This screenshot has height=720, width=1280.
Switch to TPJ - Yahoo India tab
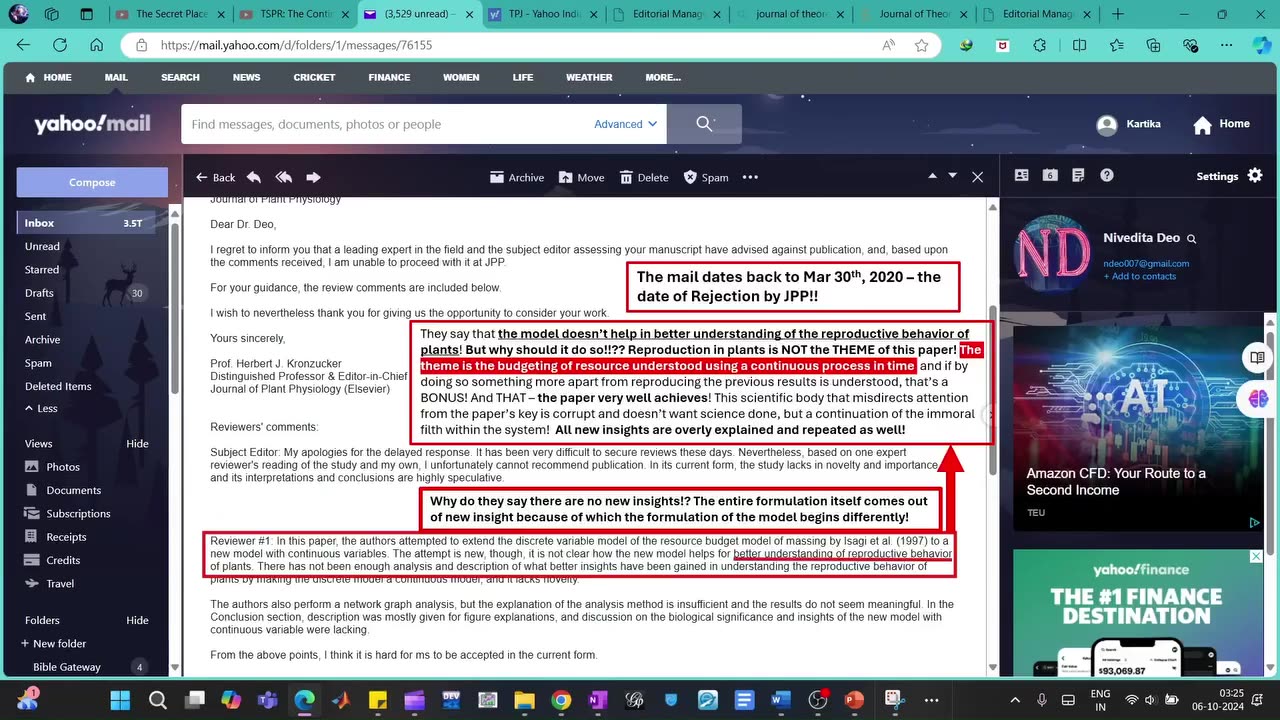click(541, 14)
